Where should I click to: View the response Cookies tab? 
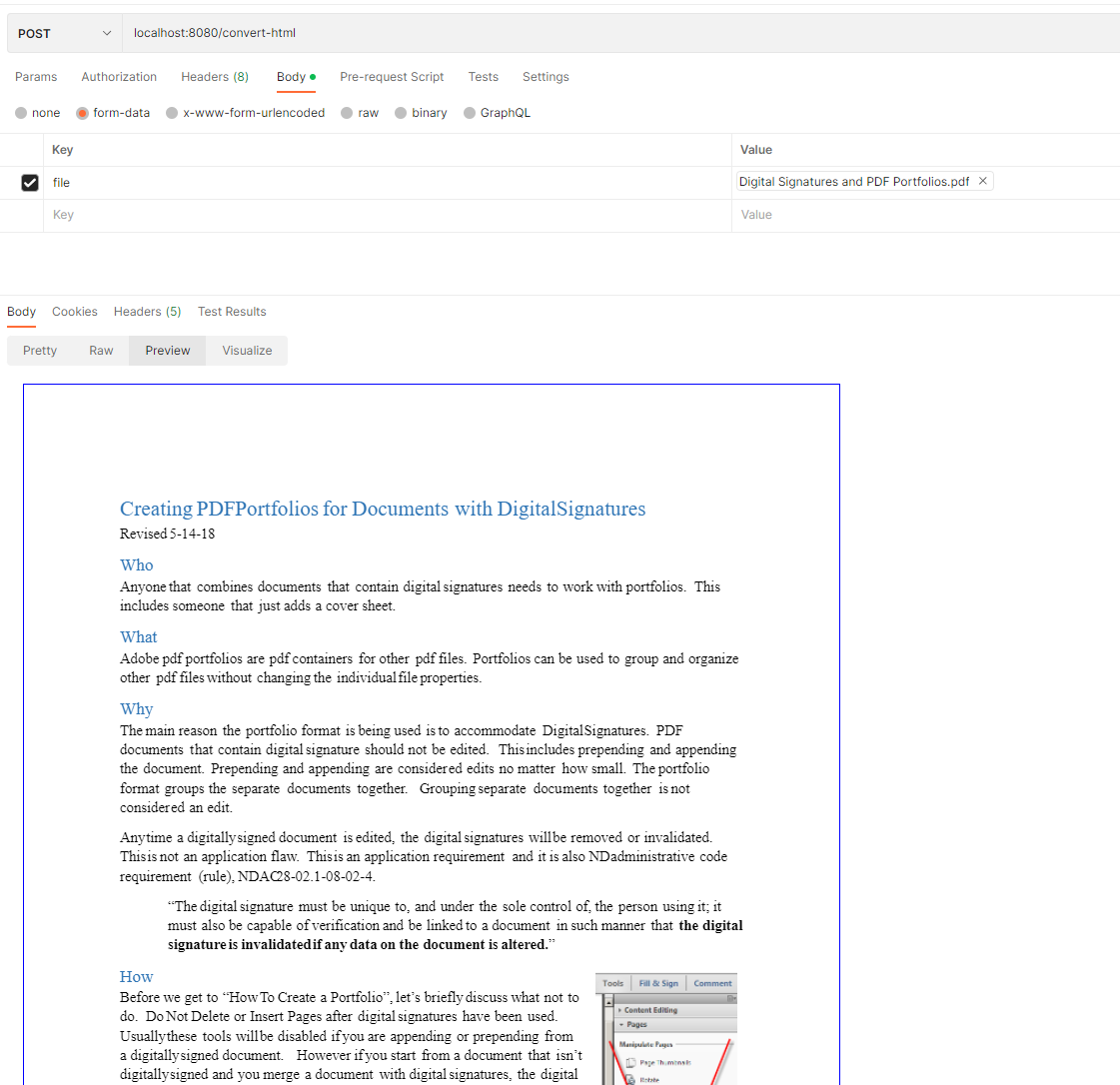point(74,311)
